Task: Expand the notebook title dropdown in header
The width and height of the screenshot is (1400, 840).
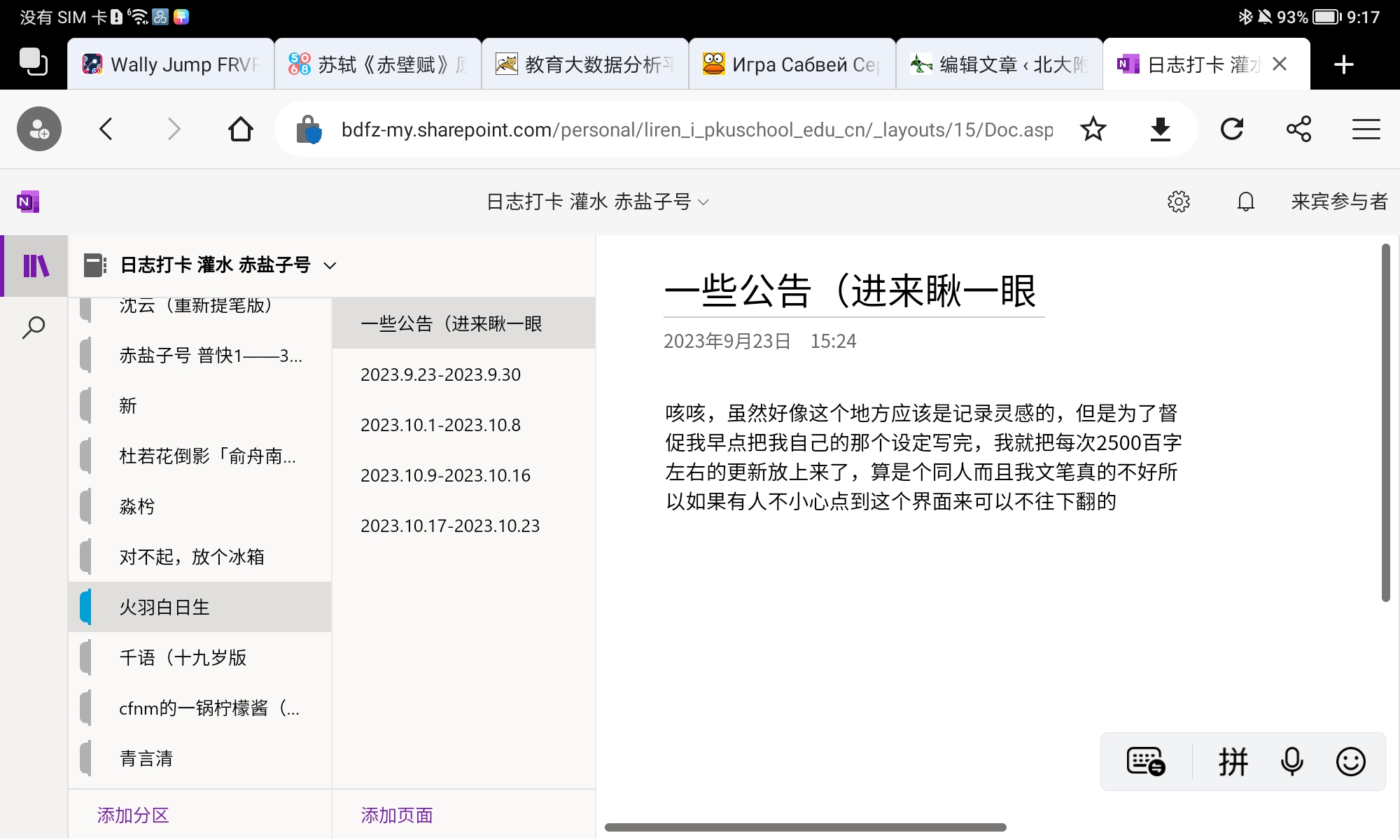Action: point(703,202)
